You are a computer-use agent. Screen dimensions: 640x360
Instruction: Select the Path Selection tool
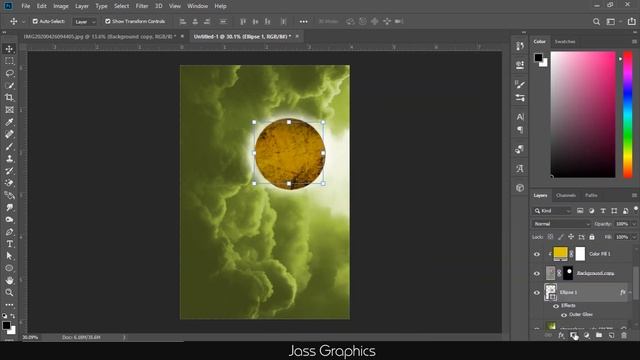pyautogui.click(x=9, y=256)
